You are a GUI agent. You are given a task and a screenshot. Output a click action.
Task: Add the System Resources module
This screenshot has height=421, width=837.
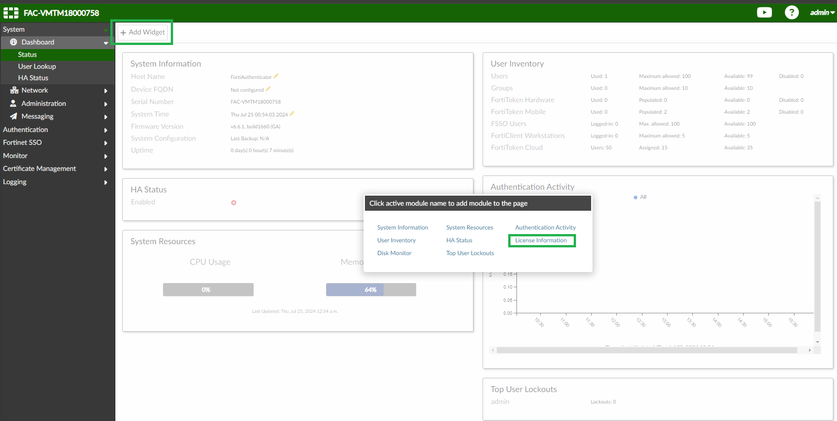(x=470, y=228)
